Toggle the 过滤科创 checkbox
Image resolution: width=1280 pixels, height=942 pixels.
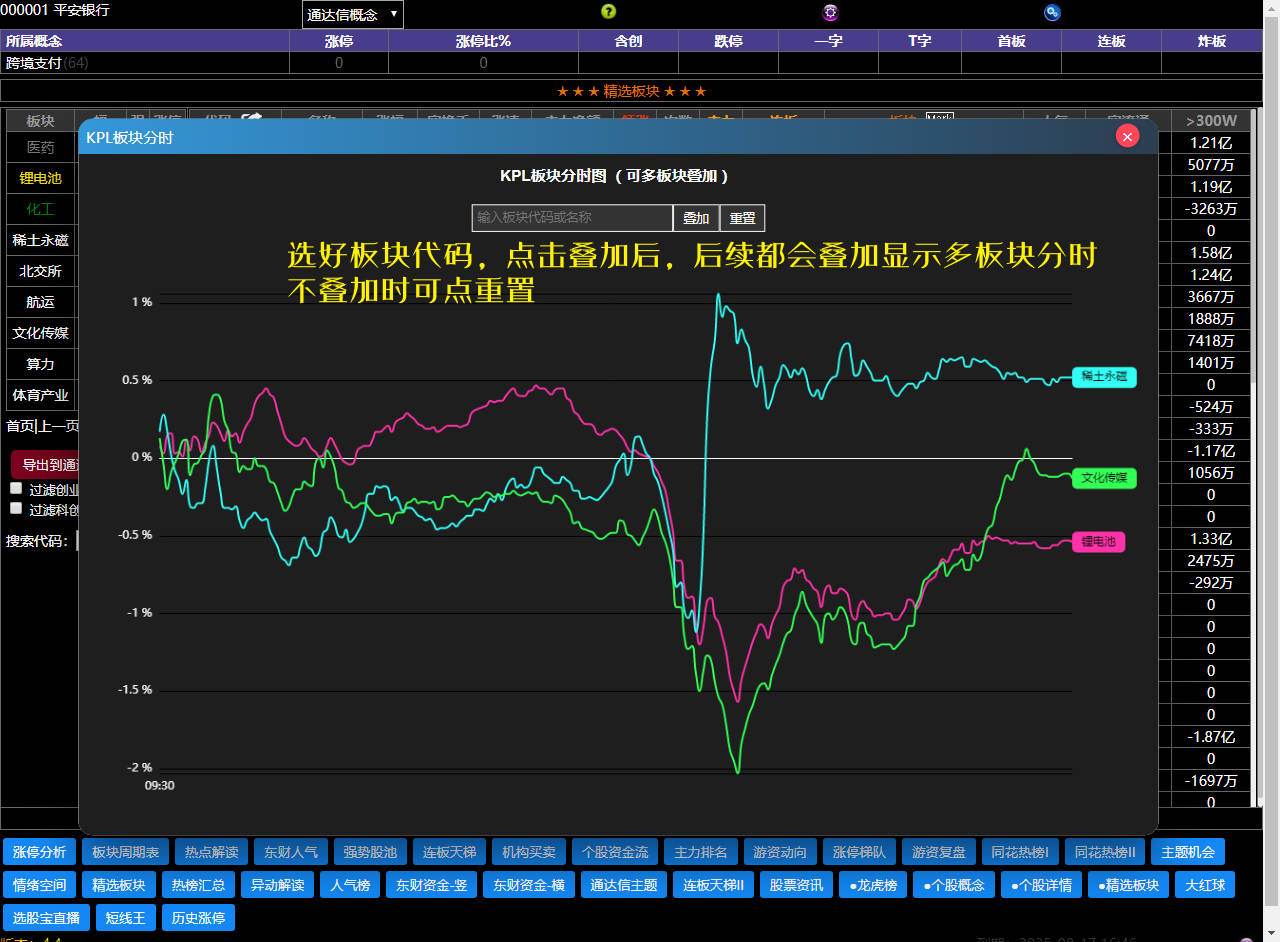[16, 508]
